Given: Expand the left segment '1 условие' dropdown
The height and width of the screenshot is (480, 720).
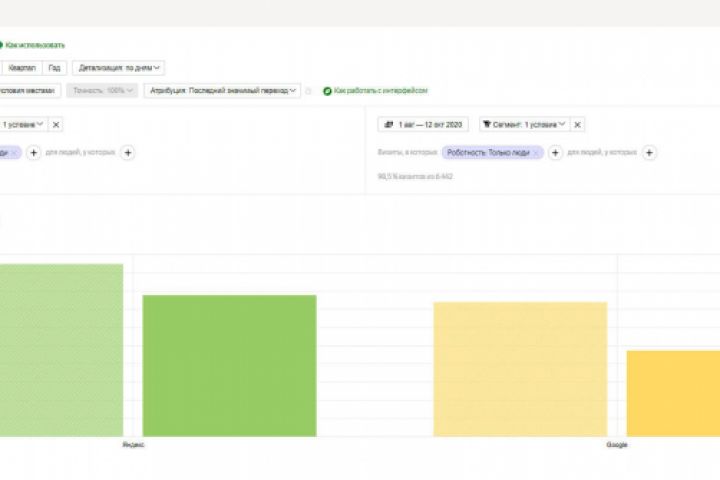Looking at the screenshot, I should click(23, 124).
